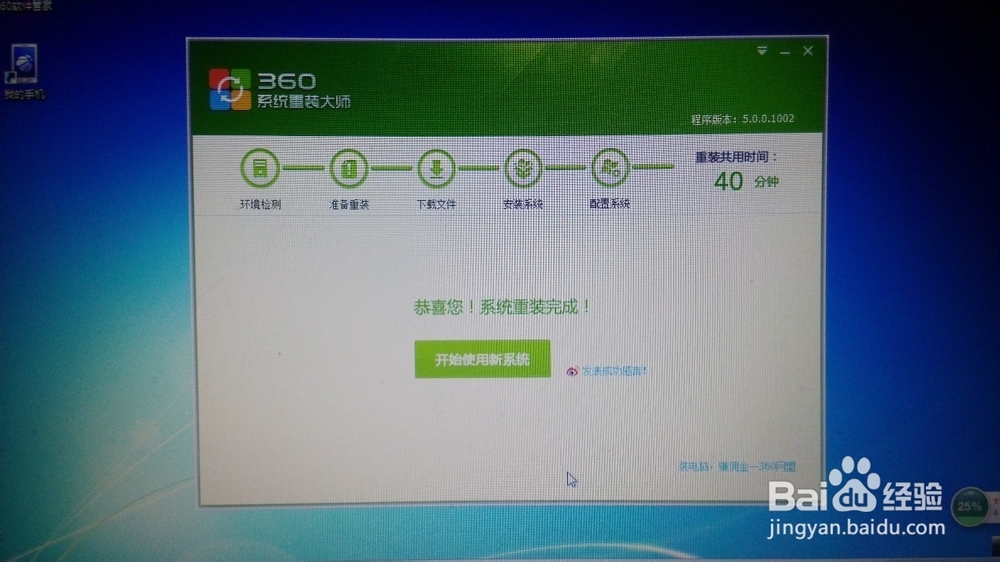1000x562 pixels.
Task: Click the 程序版本: 5.0.0.1002 text
Action: pyautogui.click(x=742, y=119)
